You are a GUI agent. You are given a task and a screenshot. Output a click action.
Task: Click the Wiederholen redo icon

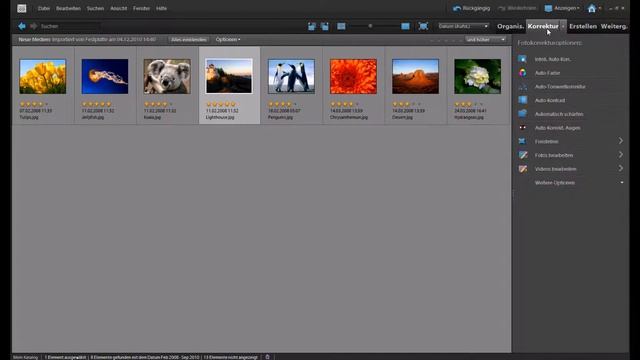click(x=502, y=8)
